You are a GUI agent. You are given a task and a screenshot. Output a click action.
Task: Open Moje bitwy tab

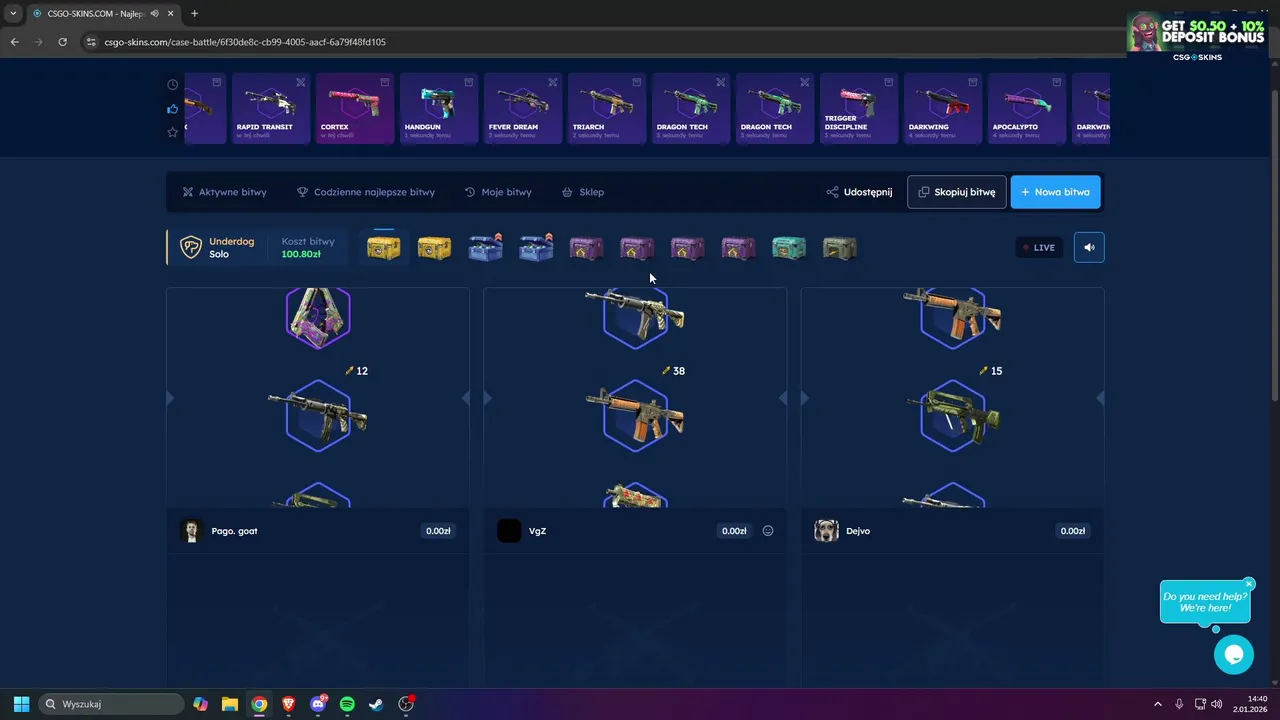(498, 192)
